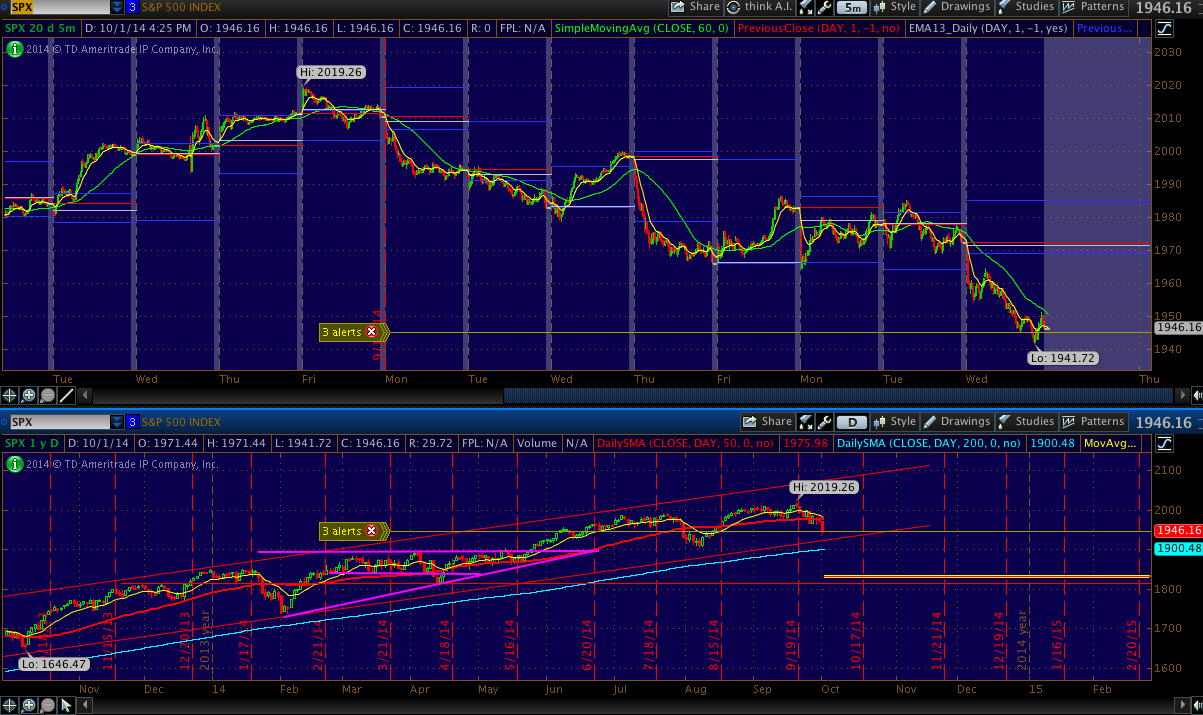Click the green info icon on upper chart
This screenshot has width=1203, height=715.
point(15,44)
